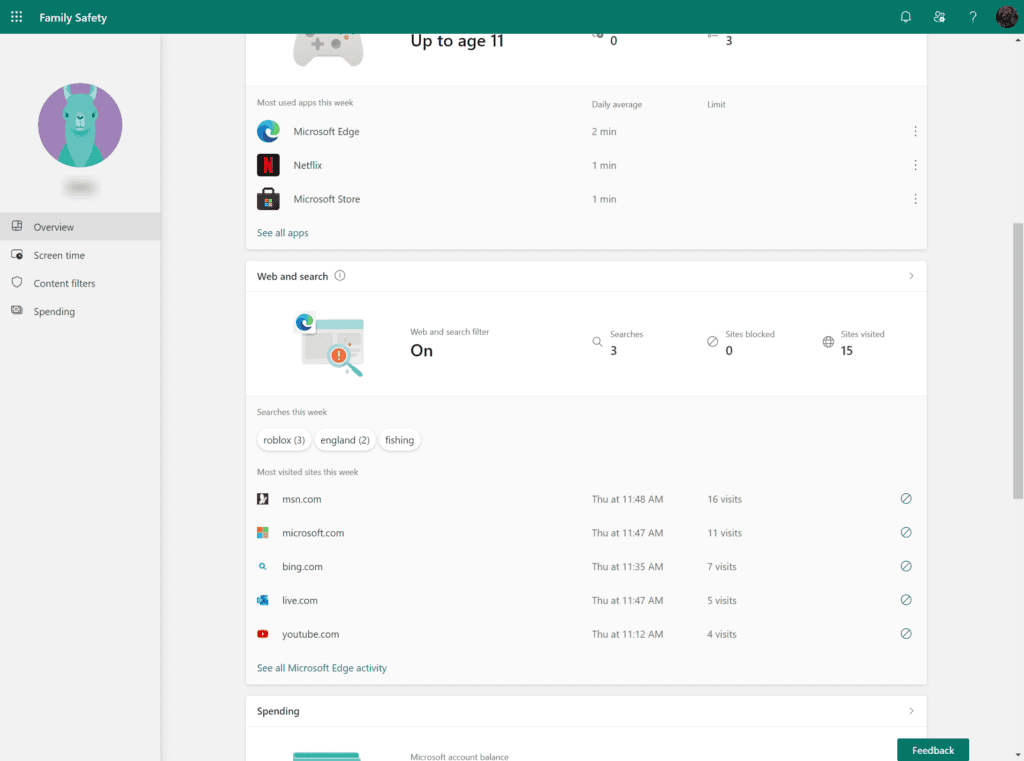The height and width of the screenshot is (761, 1024).
Task: Click the youtube.com site icon
Action: [263, 634]
